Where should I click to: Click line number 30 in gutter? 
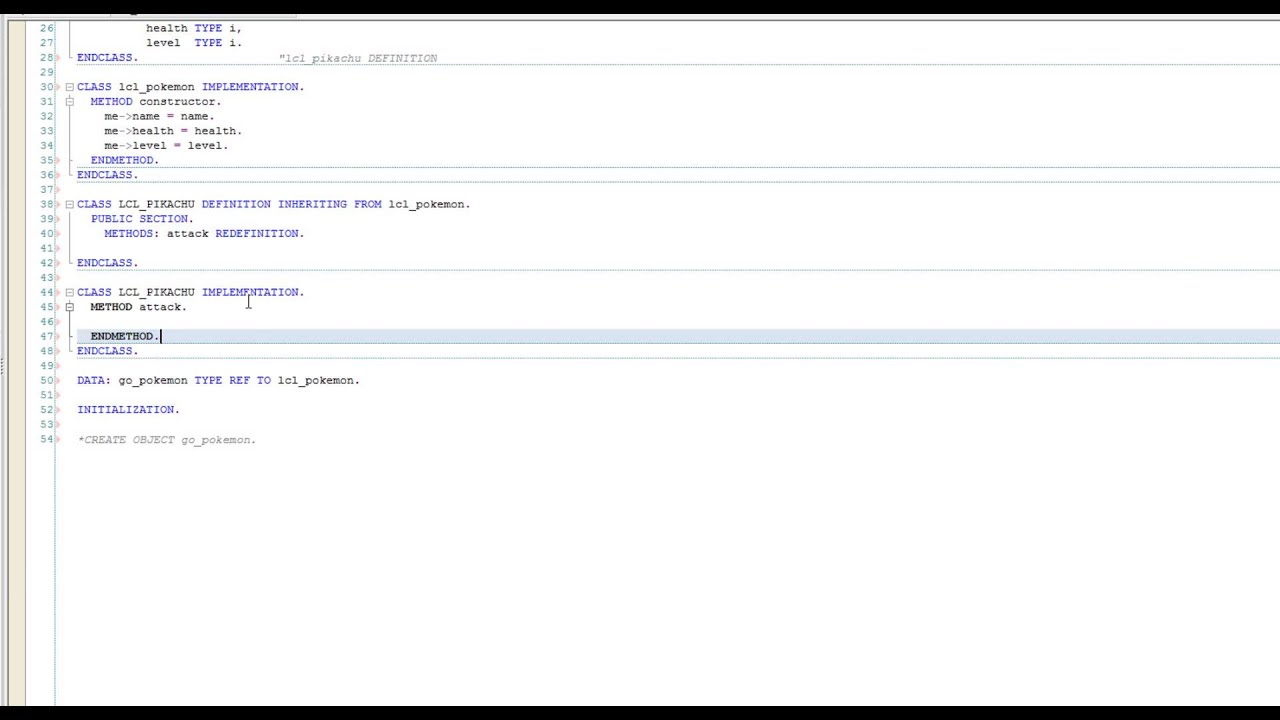point(46,87)
